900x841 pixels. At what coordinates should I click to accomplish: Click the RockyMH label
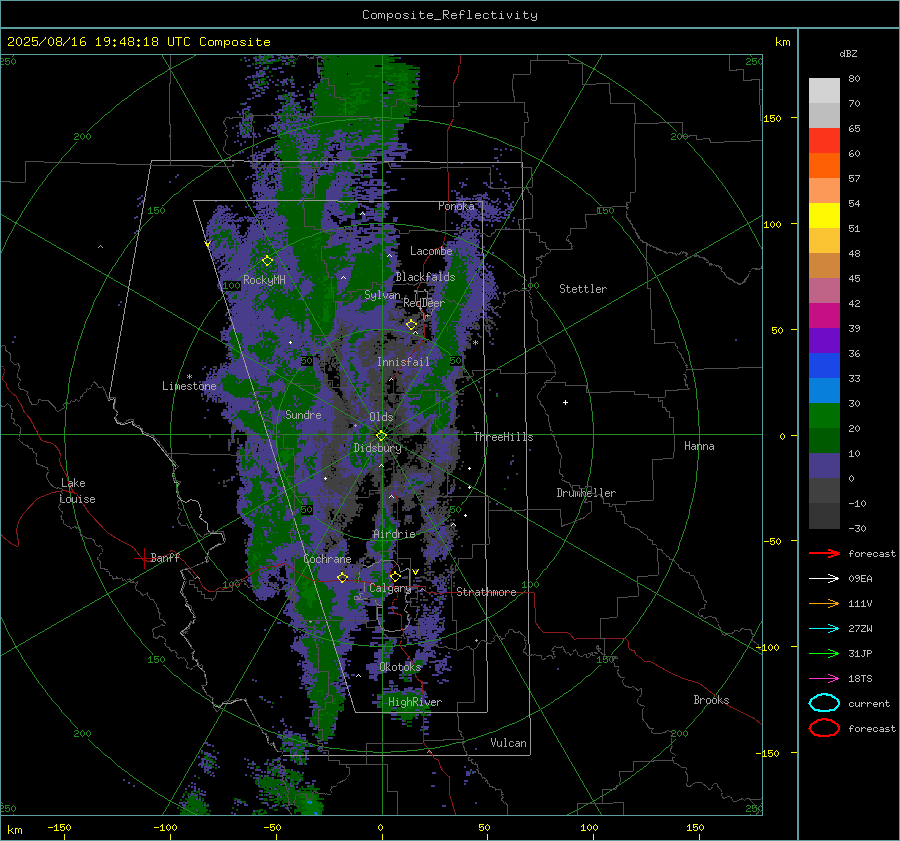tap(264, 280)
